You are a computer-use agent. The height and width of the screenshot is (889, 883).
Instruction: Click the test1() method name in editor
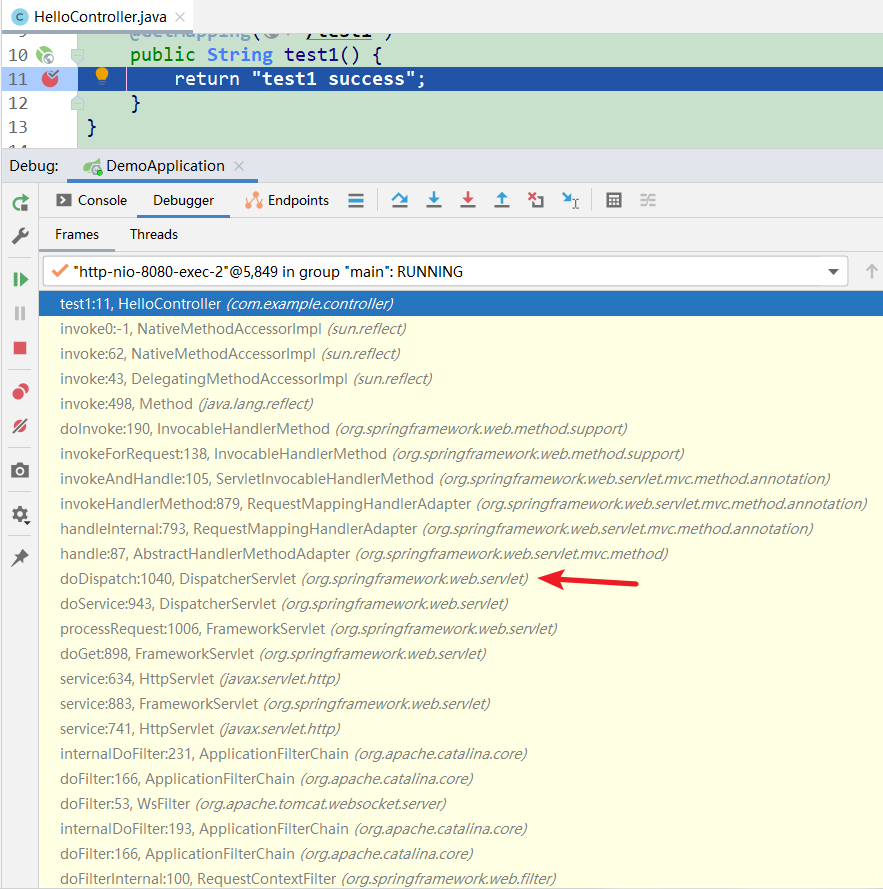[322, 55]
